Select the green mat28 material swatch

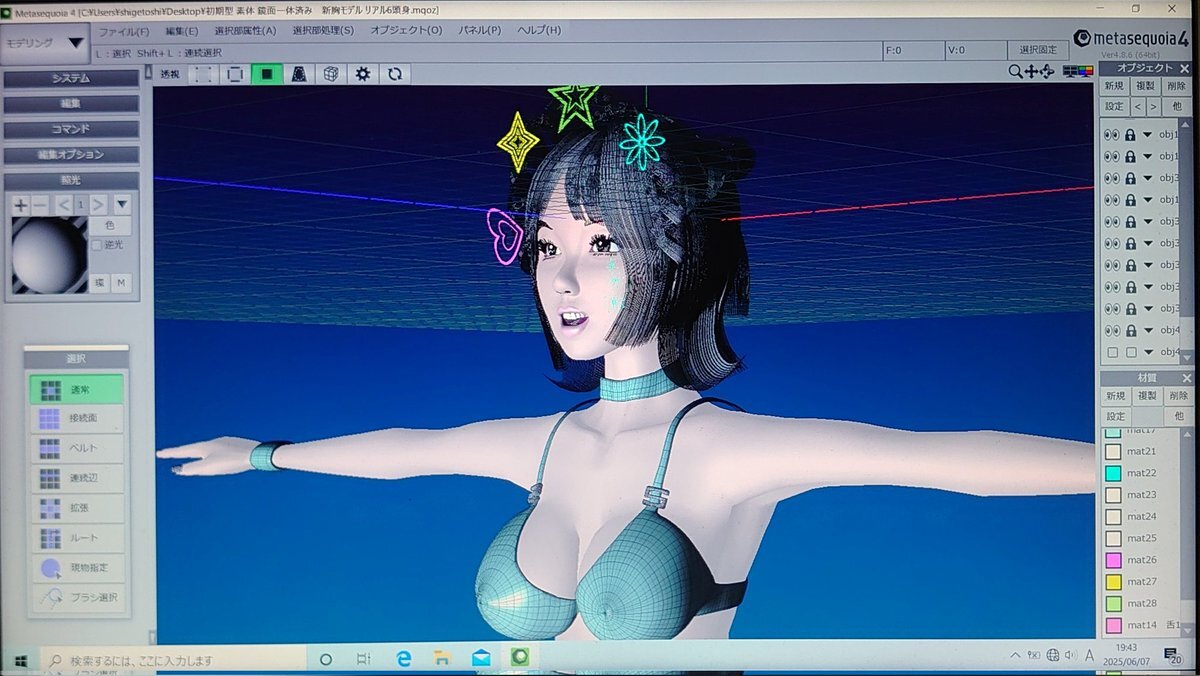[1112, 604]
